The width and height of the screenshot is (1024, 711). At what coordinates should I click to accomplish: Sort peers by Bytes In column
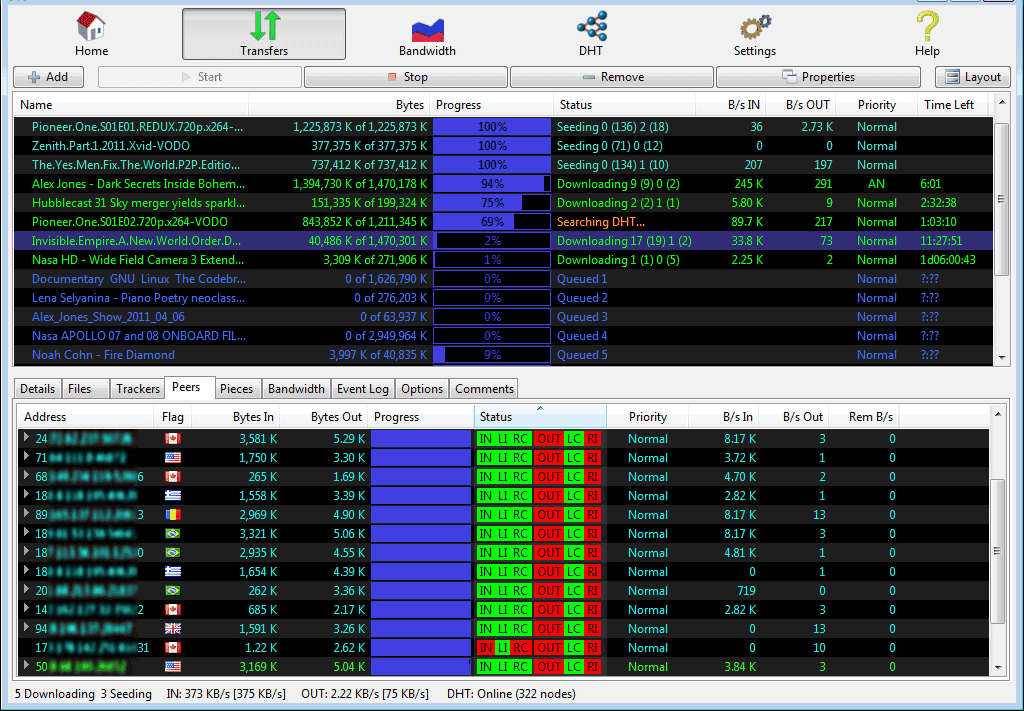click(x=236, y=417)
